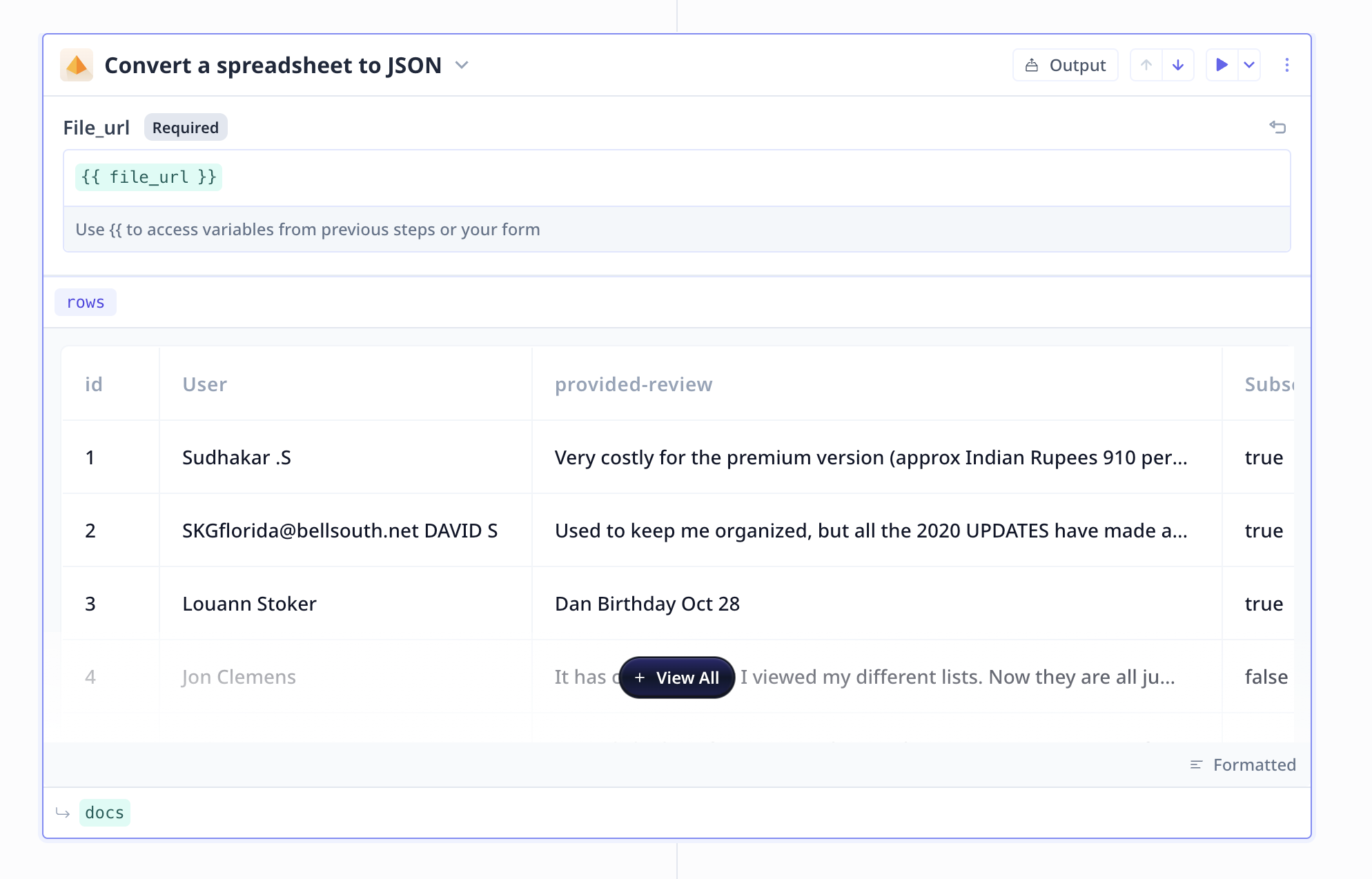Open the Output export panel
Screen dimensions: 1372x879
(x=1065, y=64)
